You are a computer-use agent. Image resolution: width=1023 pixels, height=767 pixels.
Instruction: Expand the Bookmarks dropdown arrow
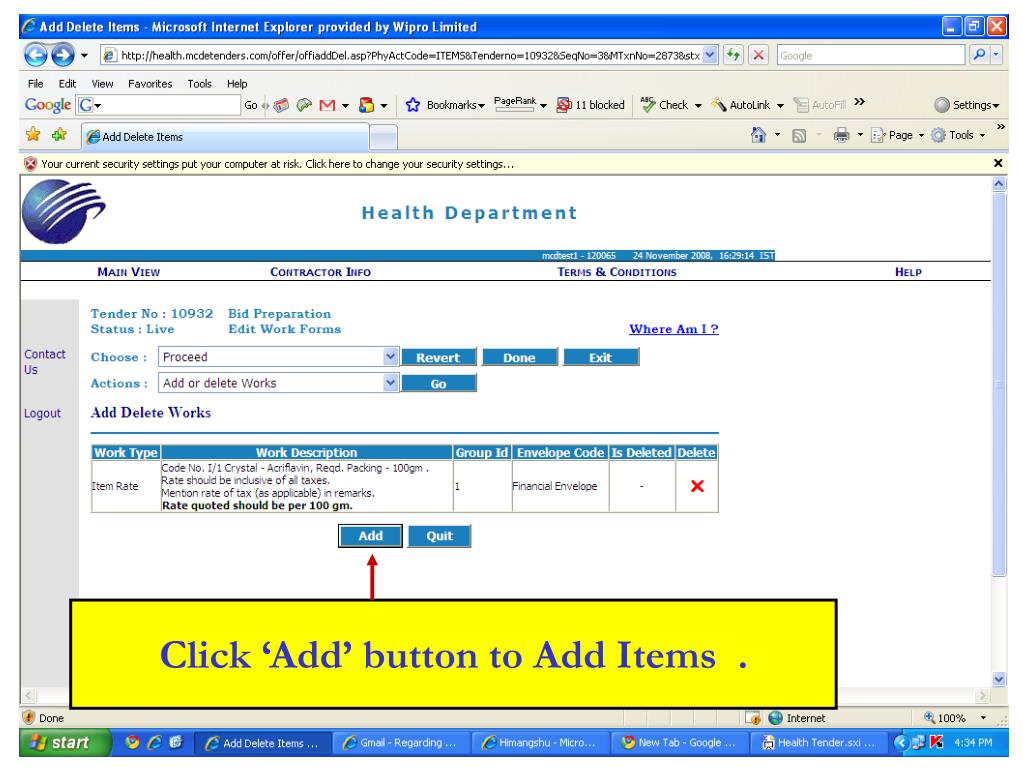point(481,106)
